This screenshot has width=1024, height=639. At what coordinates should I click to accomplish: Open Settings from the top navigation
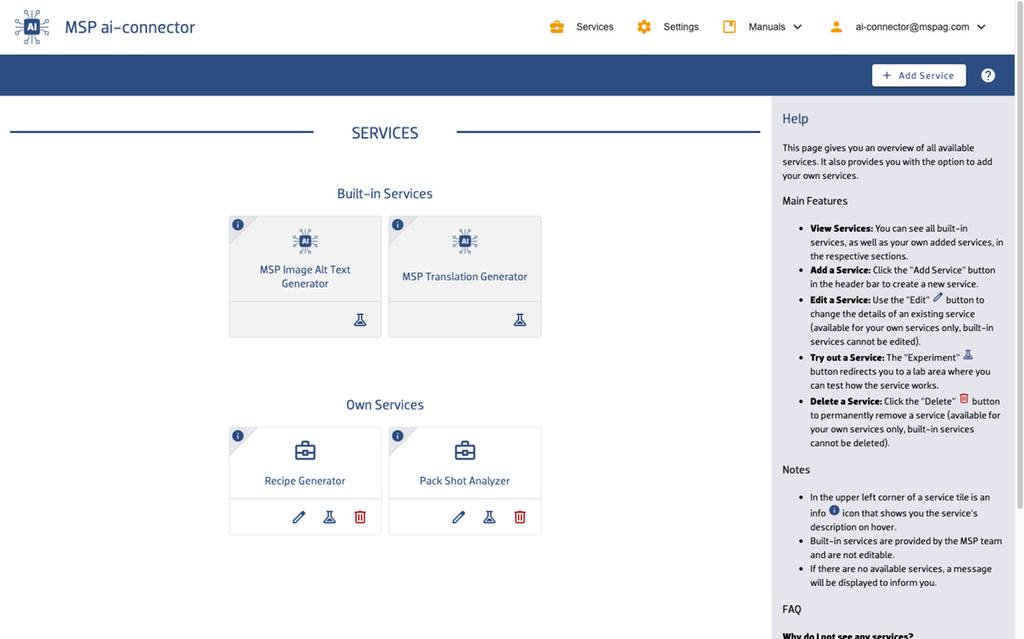pyautogui.click(x=669, y=27)
